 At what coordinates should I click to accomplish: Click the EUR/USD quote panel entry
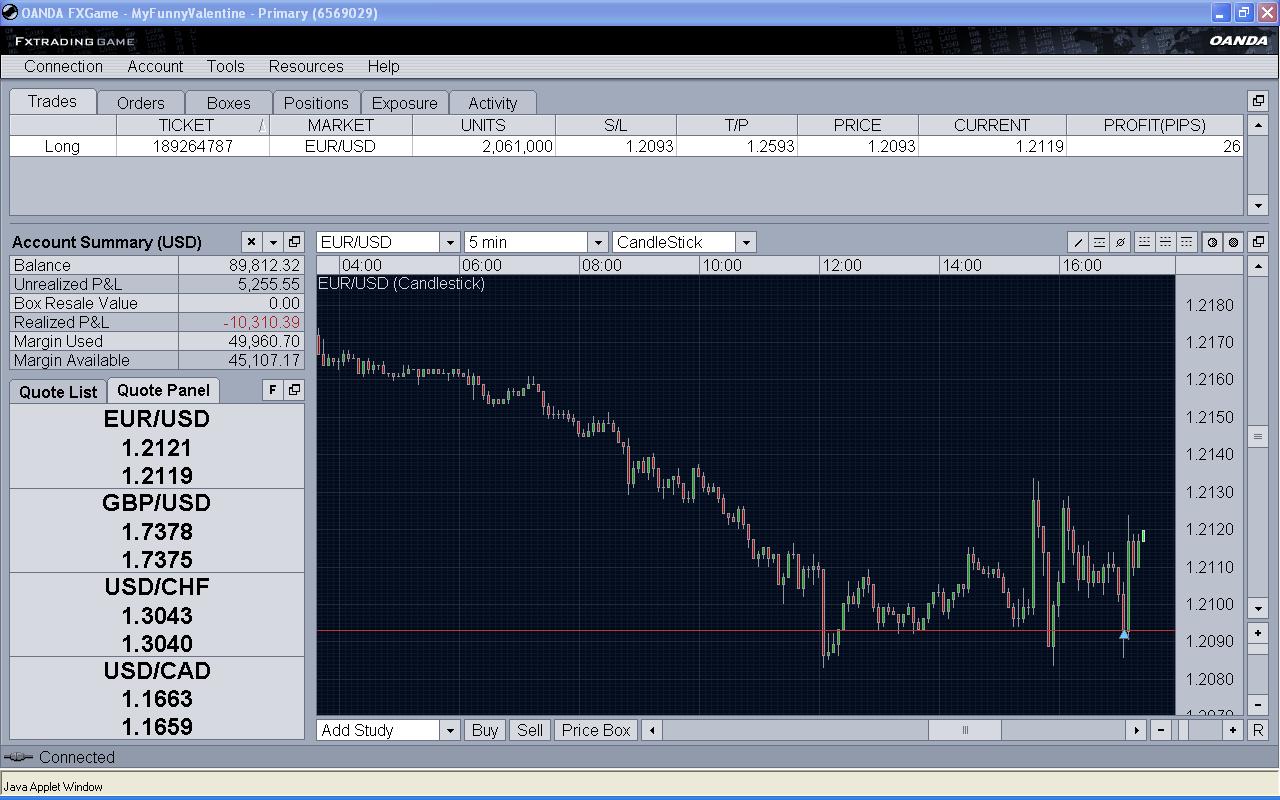coord(157,447)
